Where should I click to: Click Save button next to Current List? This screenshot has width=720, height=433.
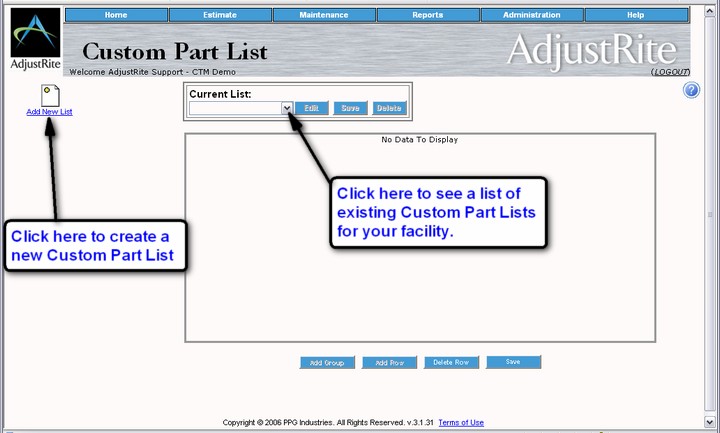pos(350,108)
